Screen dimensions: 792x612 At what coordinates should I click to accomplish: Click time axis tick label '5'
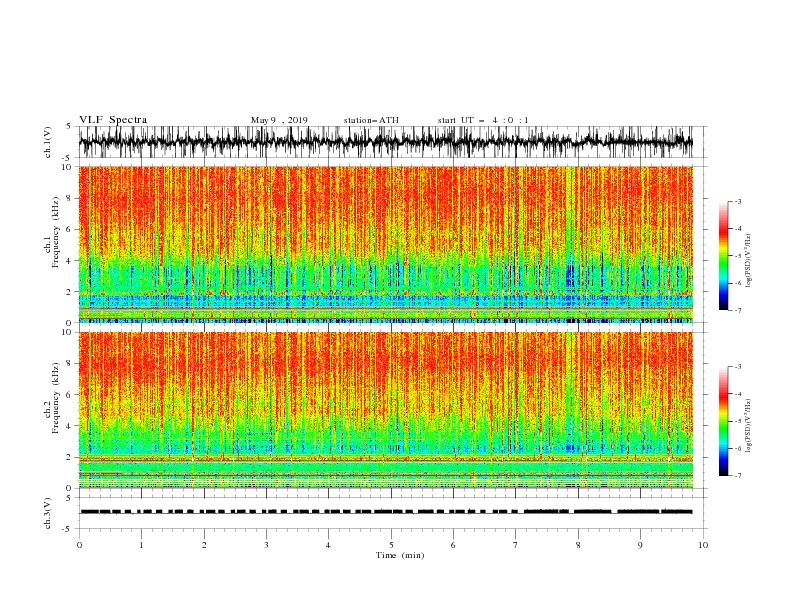point(391,545)
